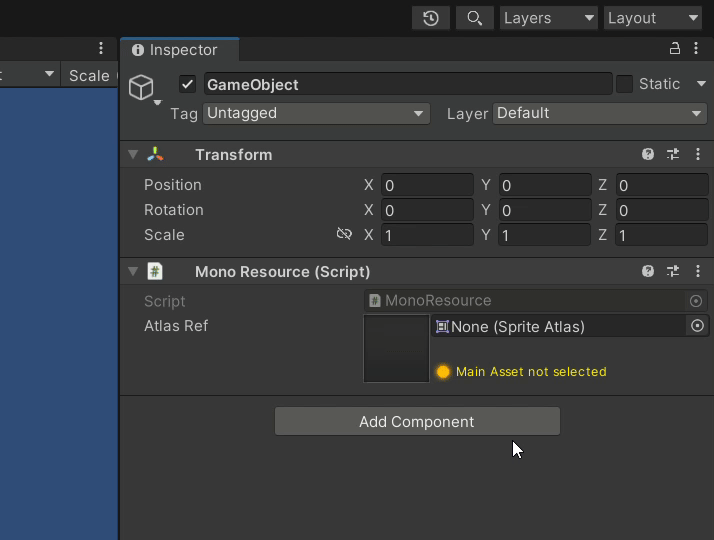Click the GameObject cube icon selector
714x540 pixels.
[x=144, y=88]
